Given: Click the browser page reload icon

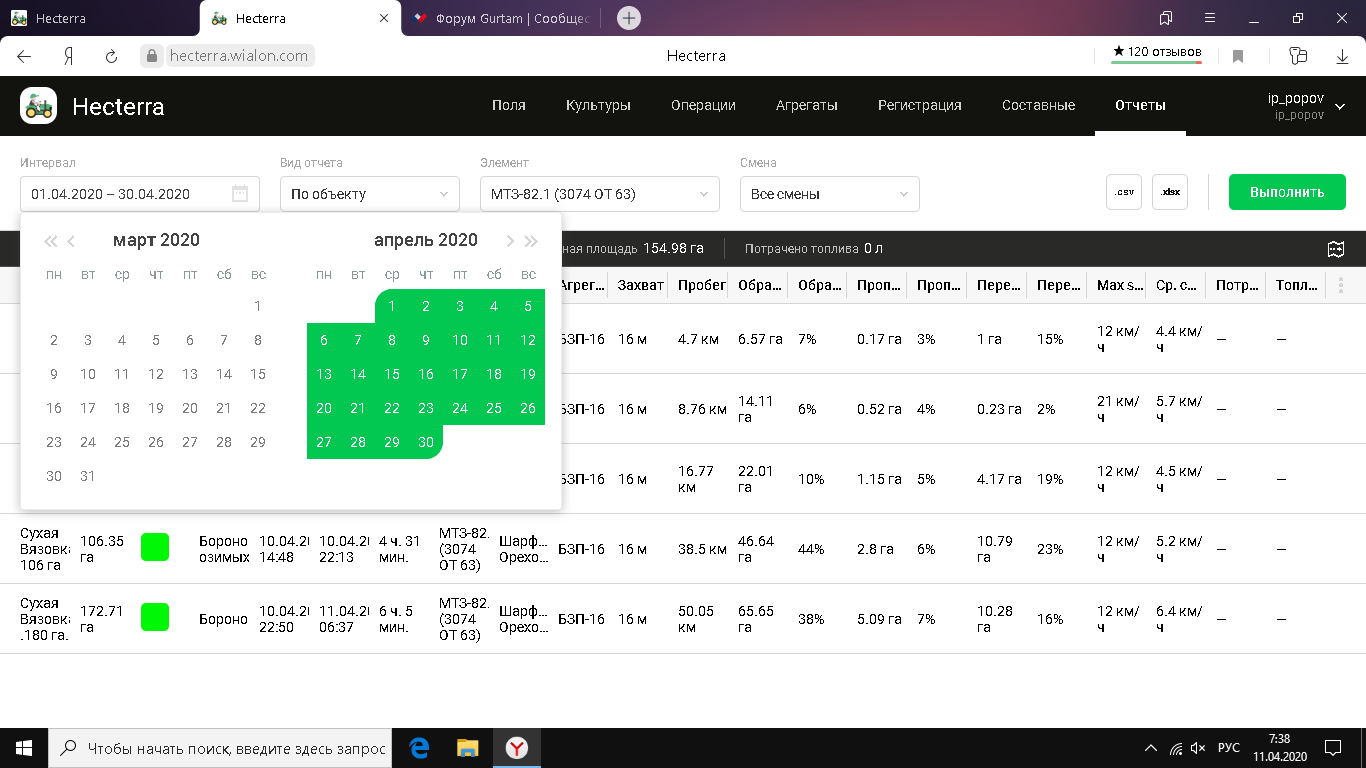Looking at the screenshot, I should point(111,56).
